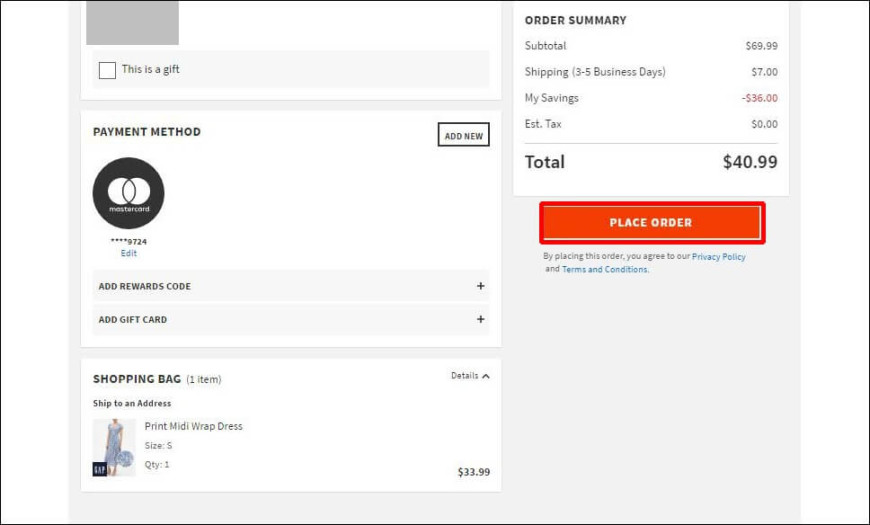Click the gray product image placeholder

pyautogui.click(x=132, y=22)
